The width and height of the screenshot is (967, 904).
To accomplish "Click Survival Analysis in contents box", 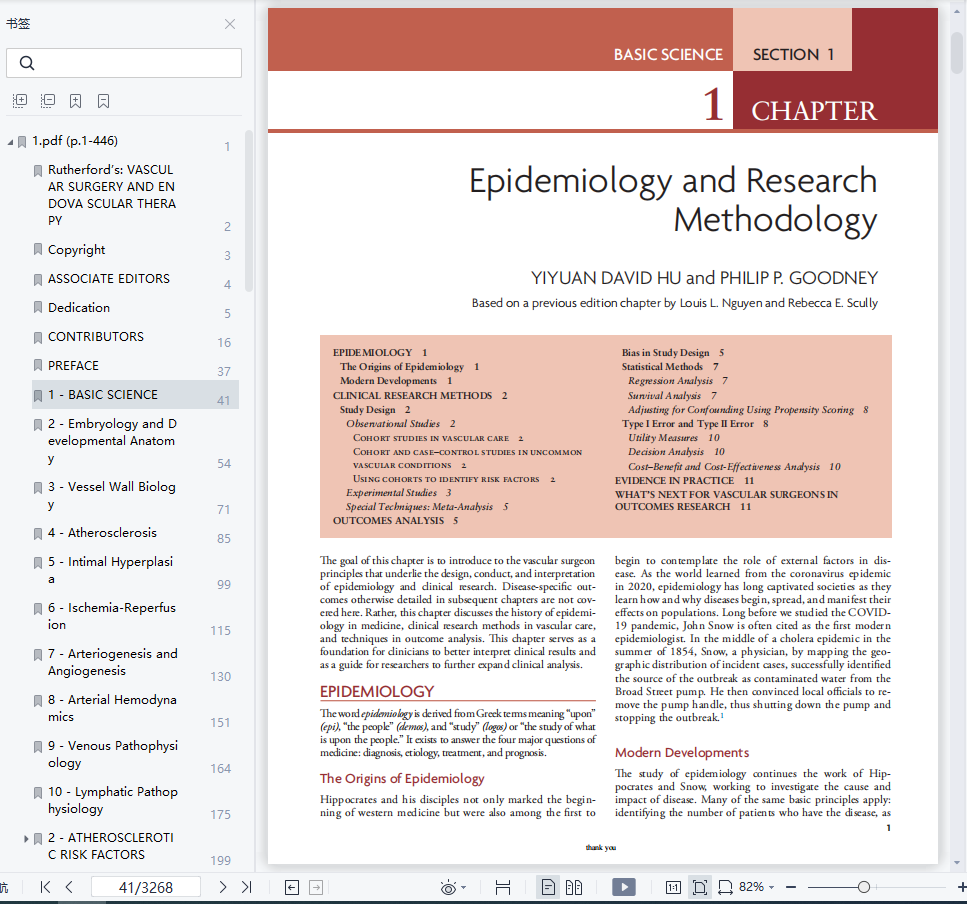I will click(672, 395).
